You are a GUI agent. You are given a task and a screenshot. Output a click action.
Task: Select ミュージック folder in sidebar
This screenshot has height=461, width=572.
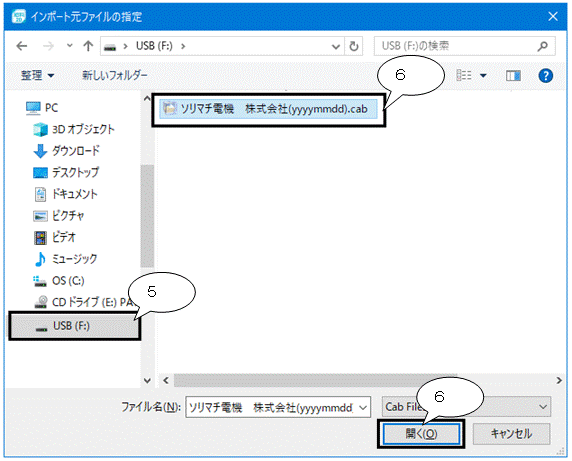[x=74, y=259]
